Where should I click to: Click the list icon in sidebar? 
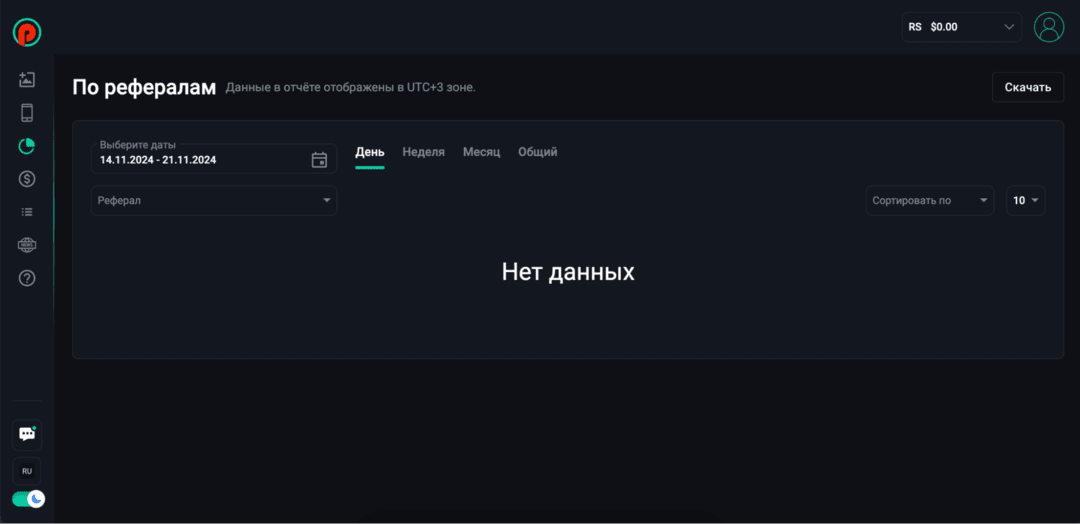tap(27, 212)
